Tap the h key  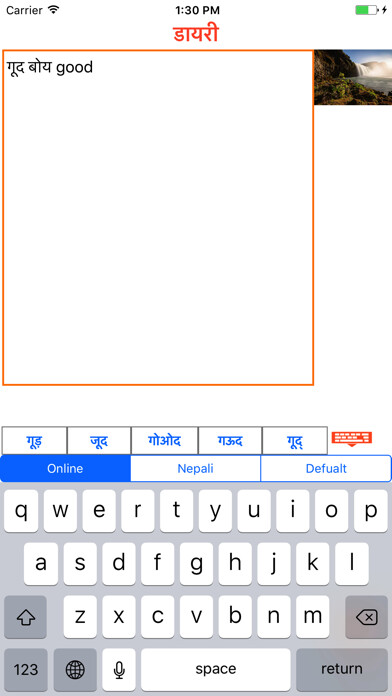click(x=235, y=564)
